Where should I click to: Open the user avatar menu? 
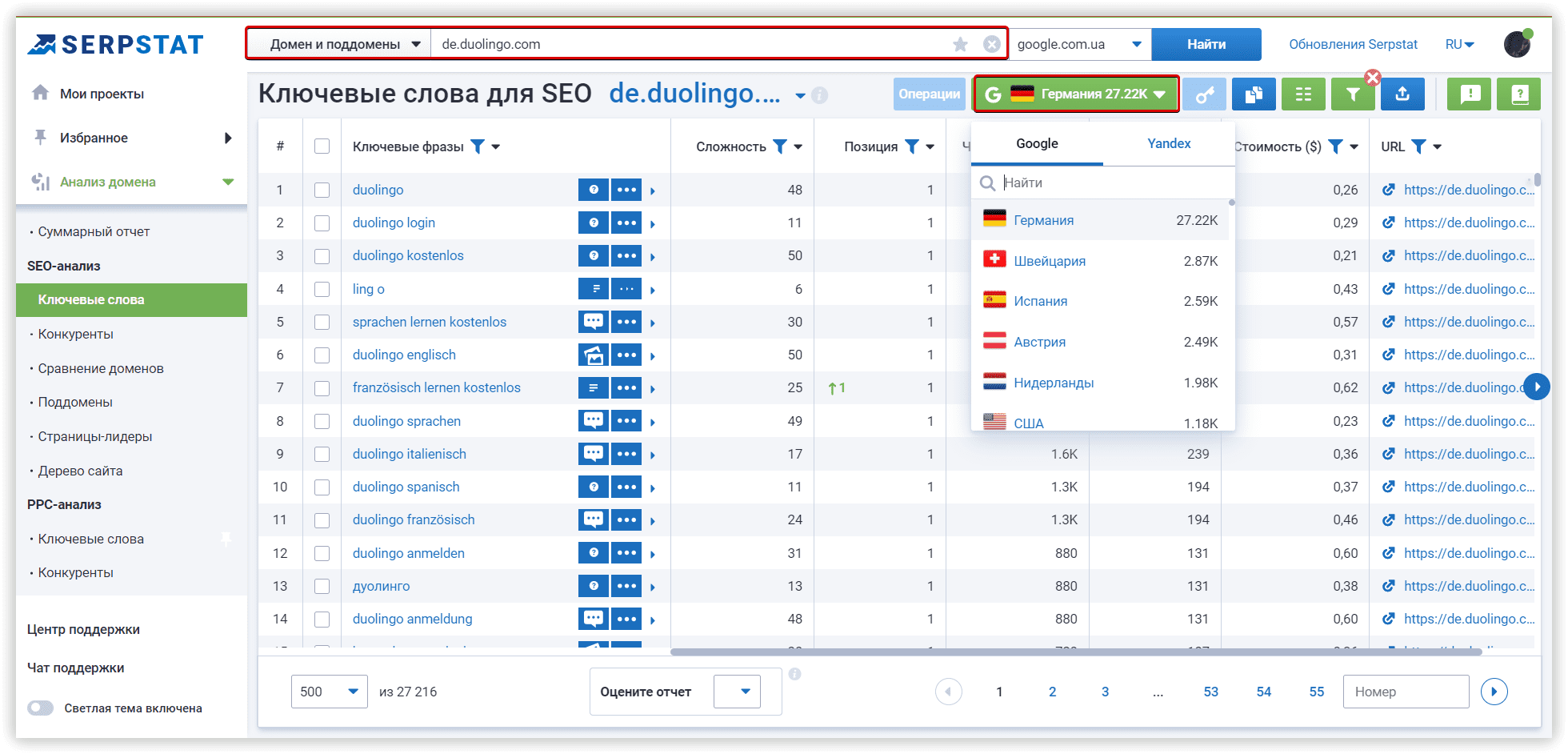tap(1517, 44)
